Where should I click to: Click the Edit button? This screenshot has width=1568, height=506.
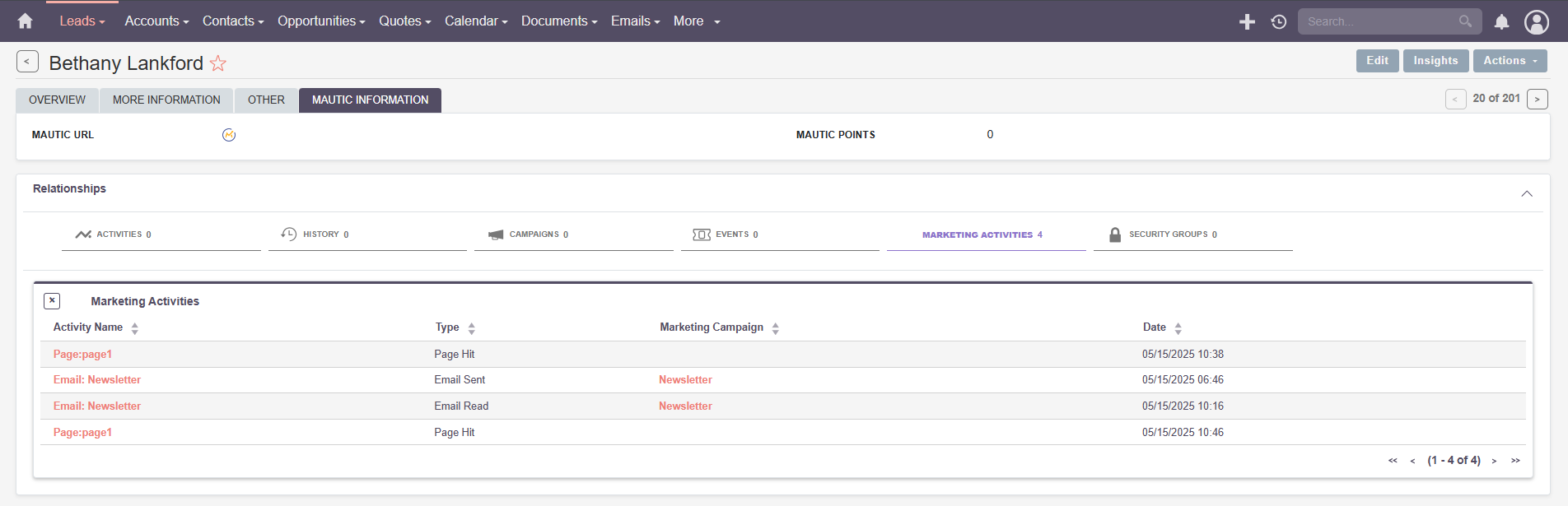[x=1377, y=61]
